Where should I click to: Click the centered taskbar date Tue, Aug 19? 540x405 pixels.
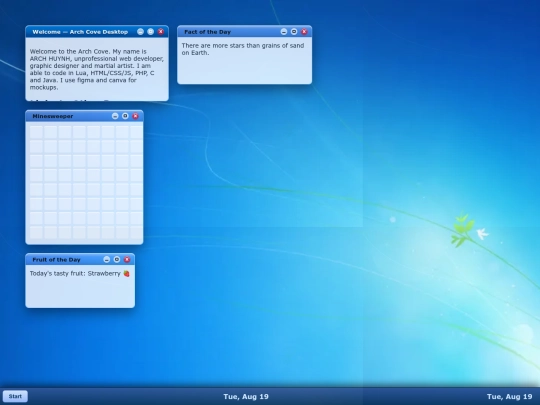pos(246,396)
